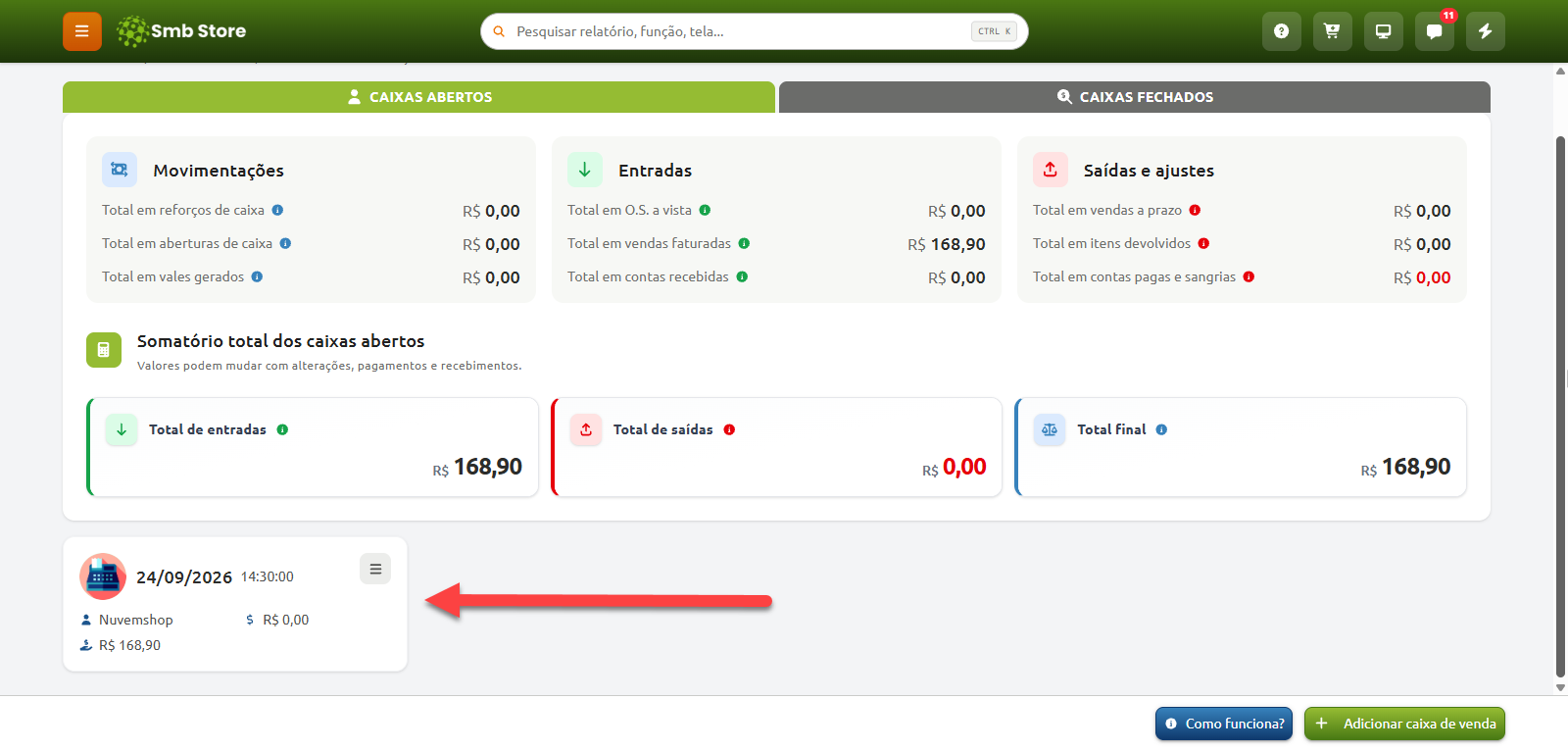Viewport: 1568px width, 750px height.
Task: Open the help question mark icon
Action: click(1282, 31)
